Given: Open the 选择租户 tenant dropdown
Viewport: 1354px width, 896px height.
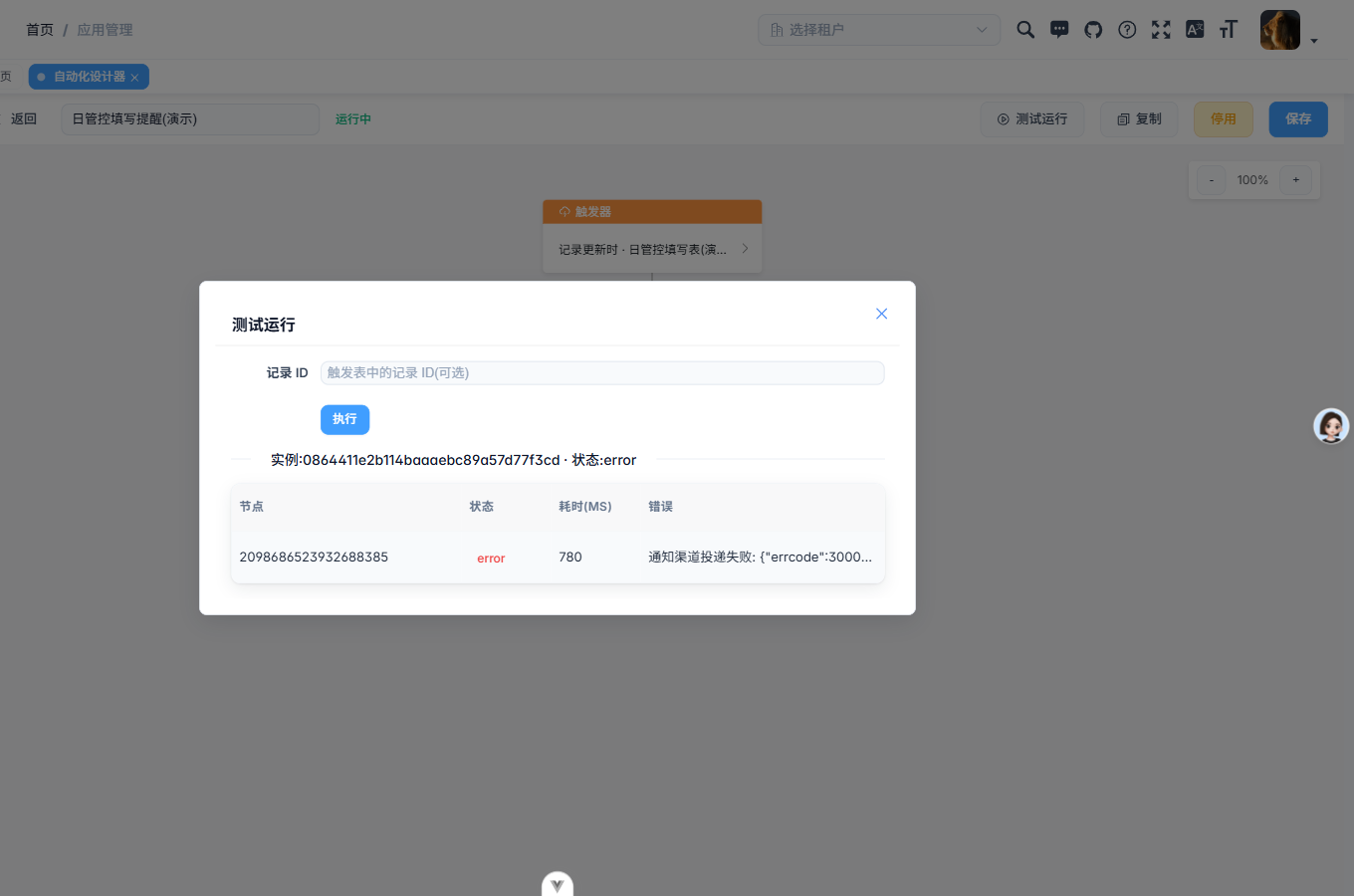Looking at the screenshot, I should click(879, 30).
